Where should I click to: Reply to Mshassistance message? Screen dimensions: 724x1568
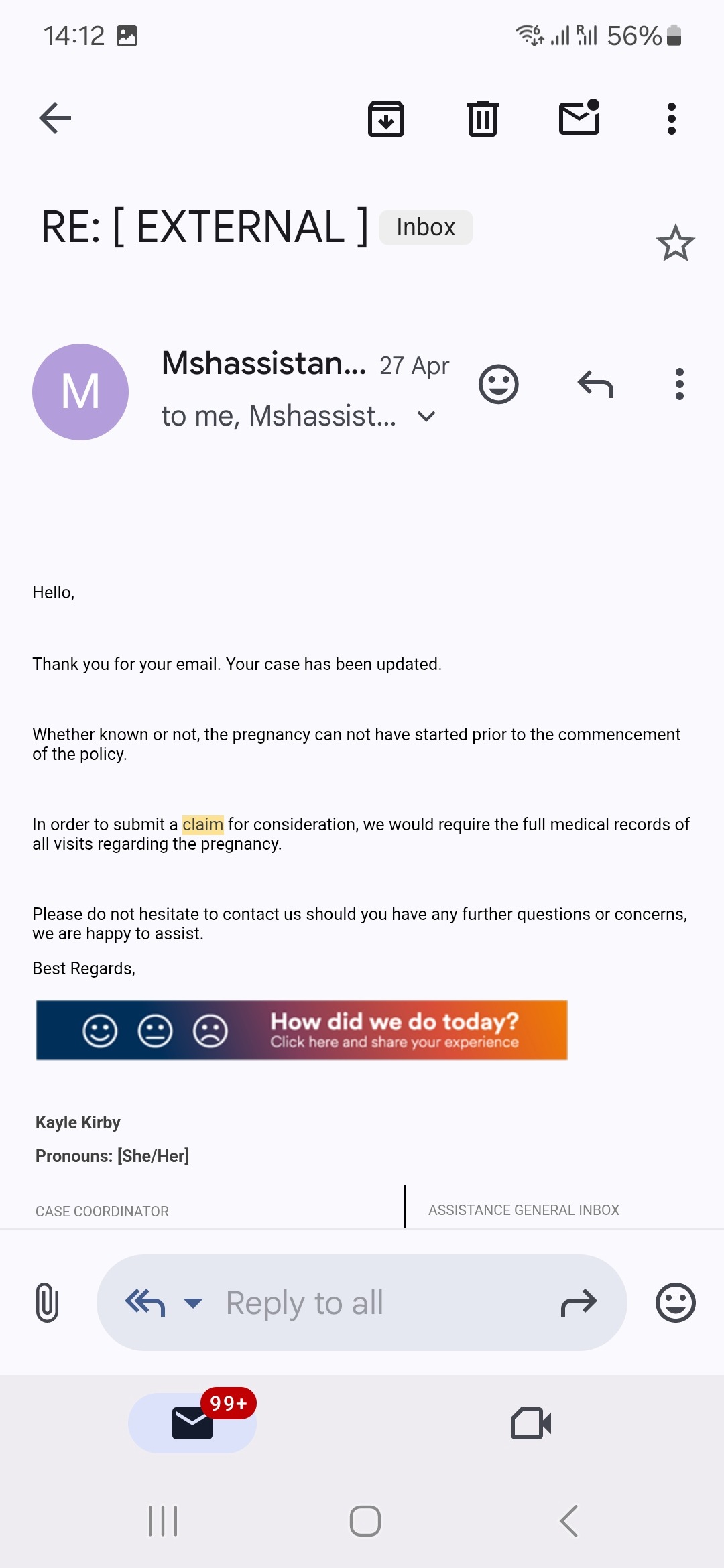pos(595,385)
